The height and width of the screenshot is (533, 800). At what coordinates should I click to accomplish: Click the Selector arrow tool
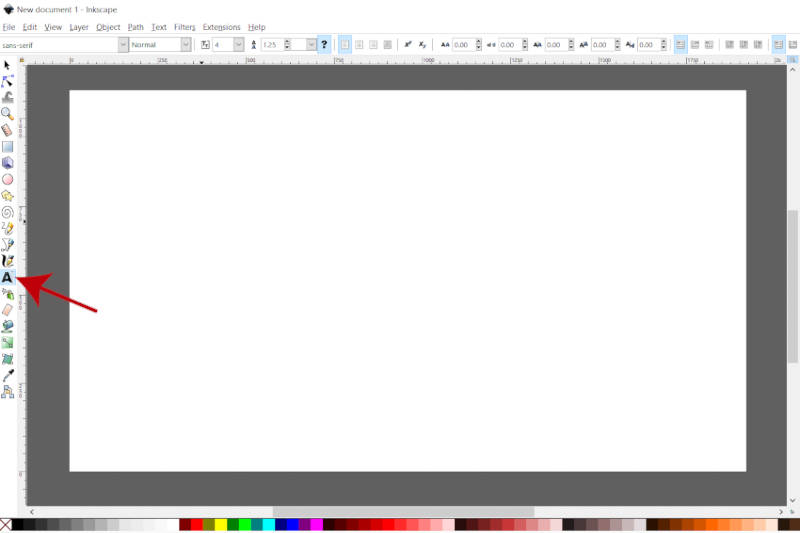pos(7,65)
